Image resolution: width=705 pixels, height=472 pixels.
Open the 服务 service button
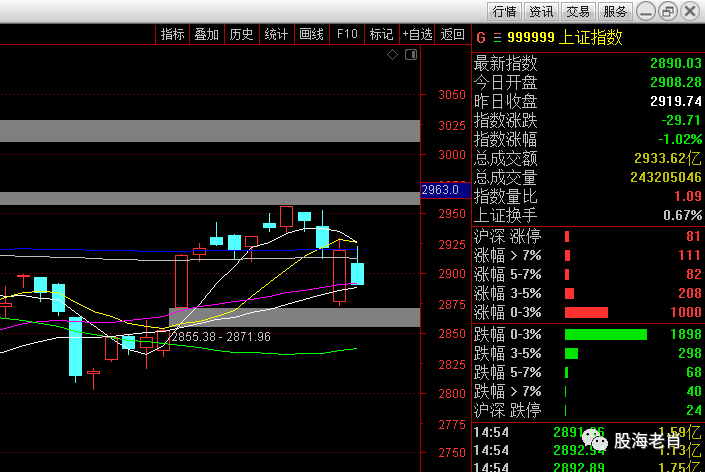pos(615,11)
